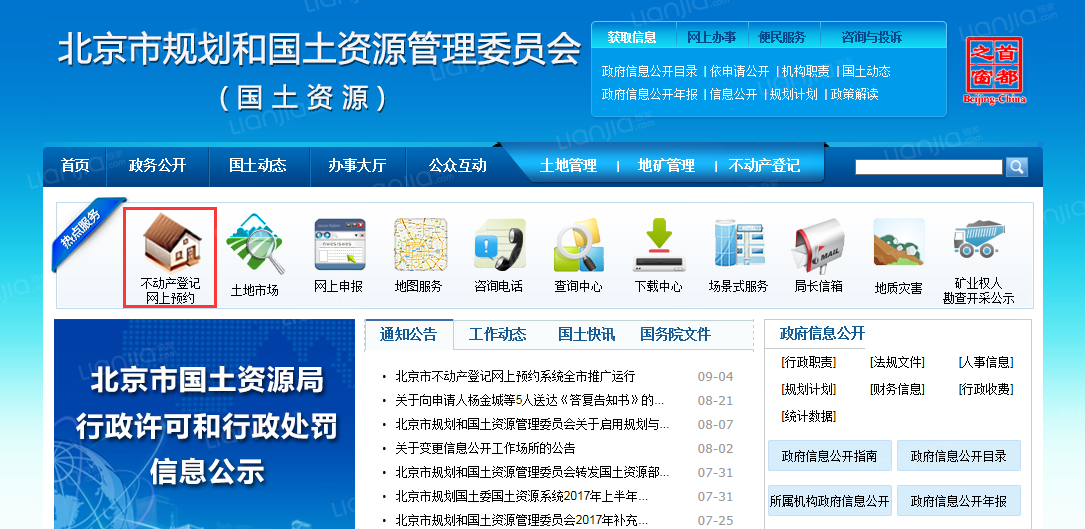Open 不动产登记 in the navigation bar
1085x529 pixels.
pos(764,165)
